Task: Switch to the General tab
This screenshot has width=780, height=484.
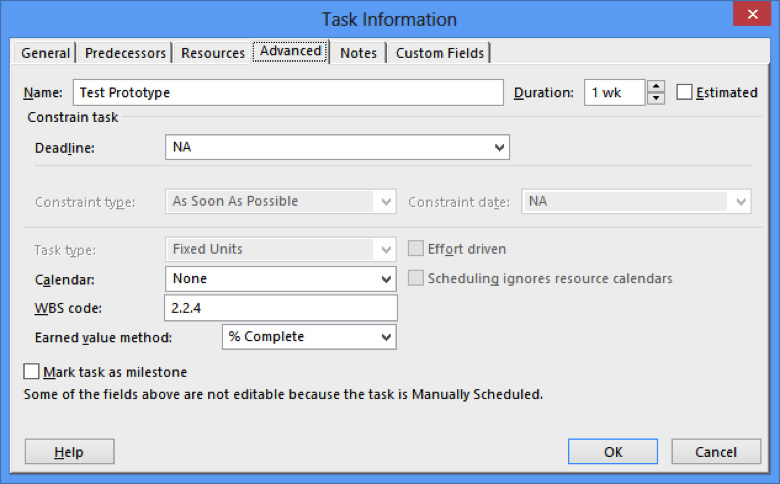Action: (x=46, y=53)
